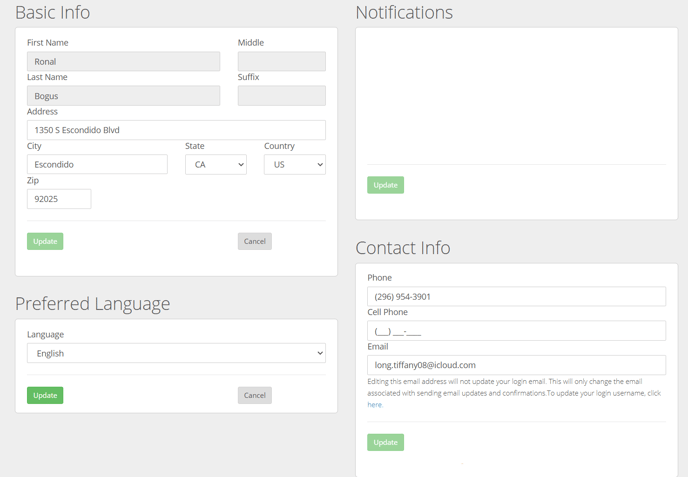Click Update in the Contact Info panel
Viewport: 688px width, 477px height.
[385, 442]
